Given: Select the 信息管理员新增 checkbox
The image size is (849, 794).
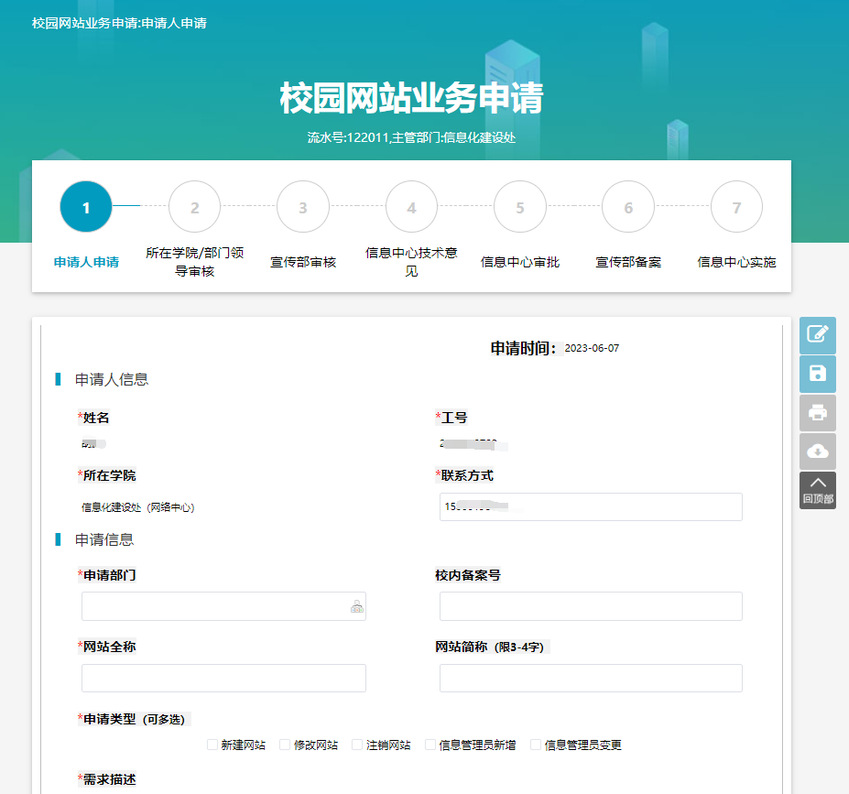Looking at the screenshot, I should point(430,745).
